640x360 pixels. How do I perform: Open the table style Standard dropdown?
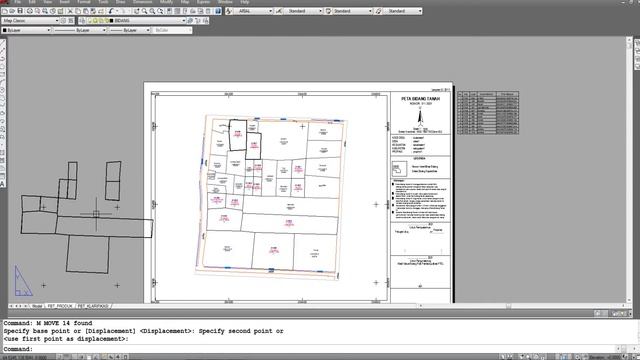352,11
